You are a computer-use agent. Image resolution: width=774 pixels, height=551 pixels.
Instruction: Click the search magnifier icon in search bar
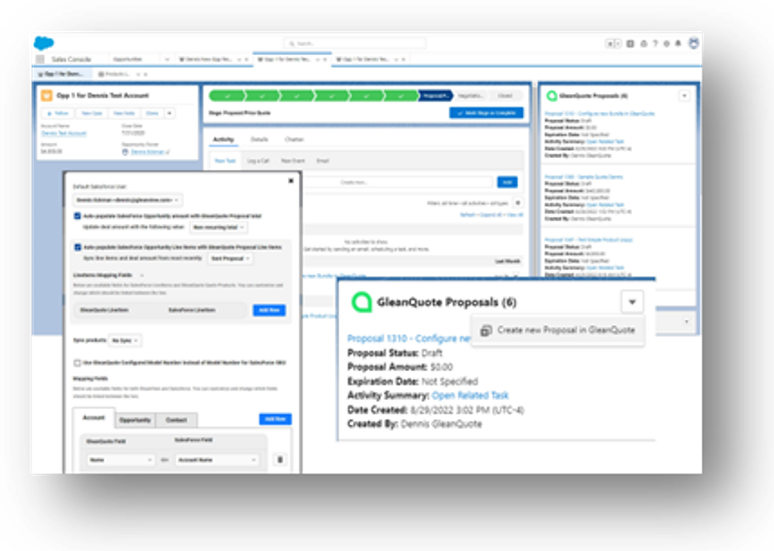click(292, 43)
